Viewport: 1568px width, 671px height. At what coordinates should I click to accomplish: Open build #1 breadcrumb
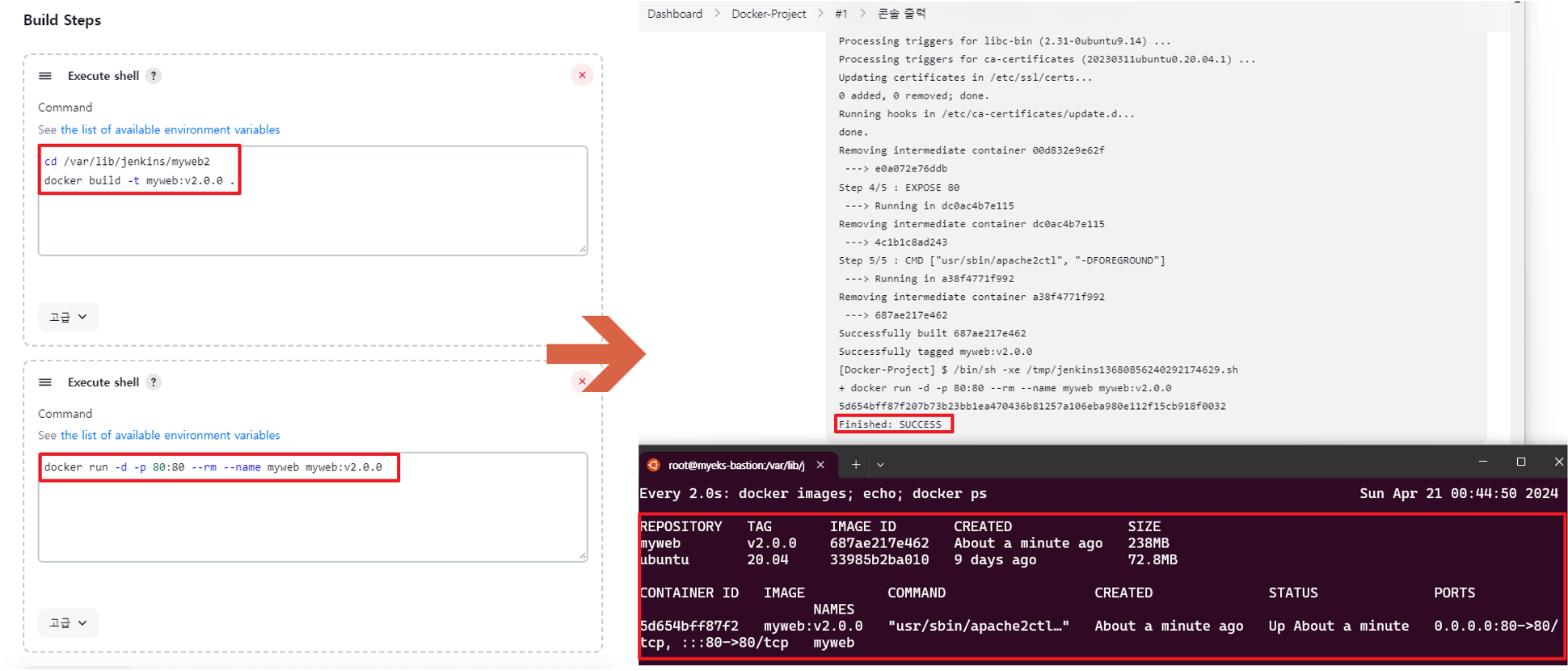841,14
